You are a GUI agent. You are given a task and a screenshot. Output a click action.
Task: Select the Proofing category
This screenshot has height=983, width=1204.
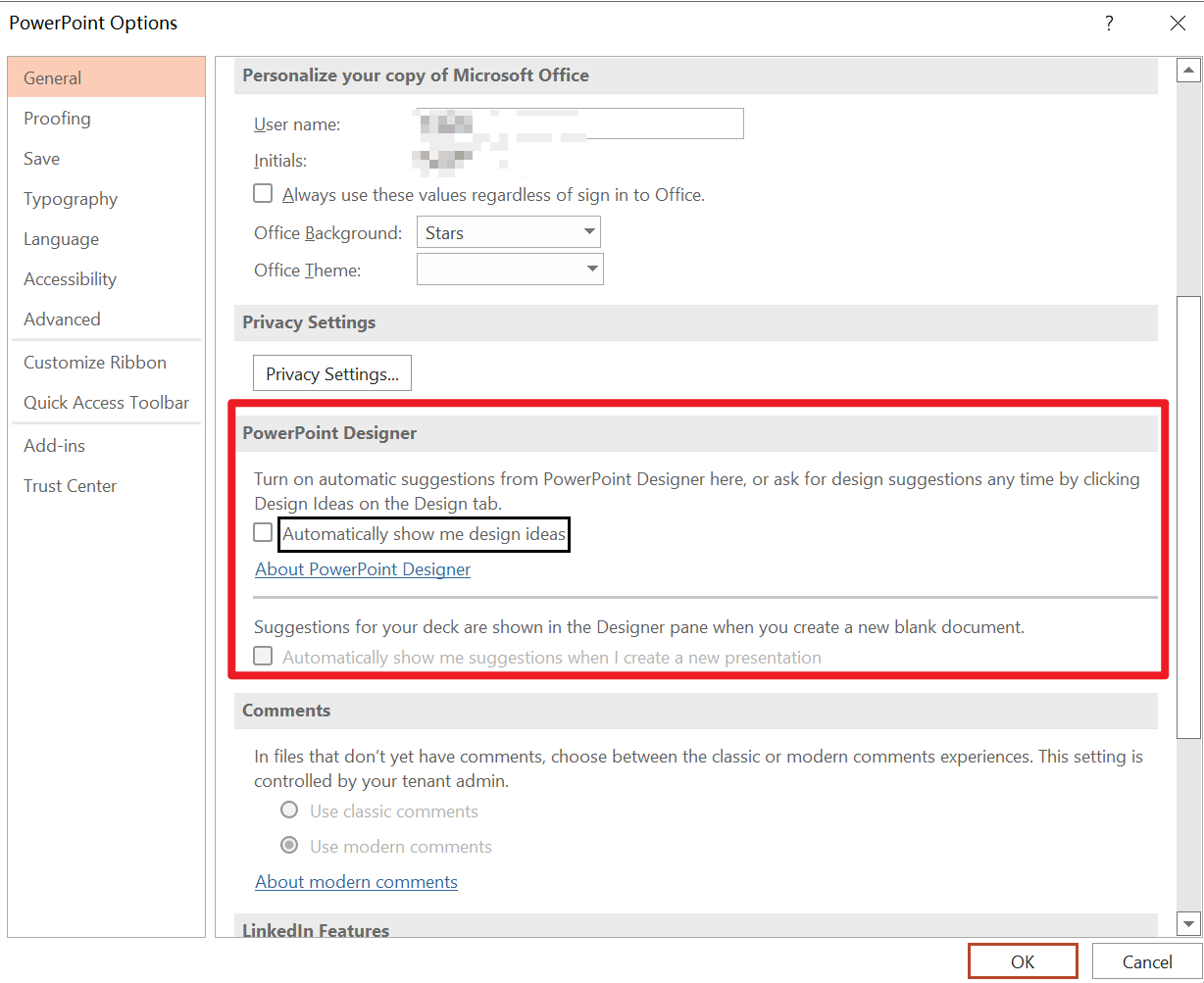coord(57,118)
